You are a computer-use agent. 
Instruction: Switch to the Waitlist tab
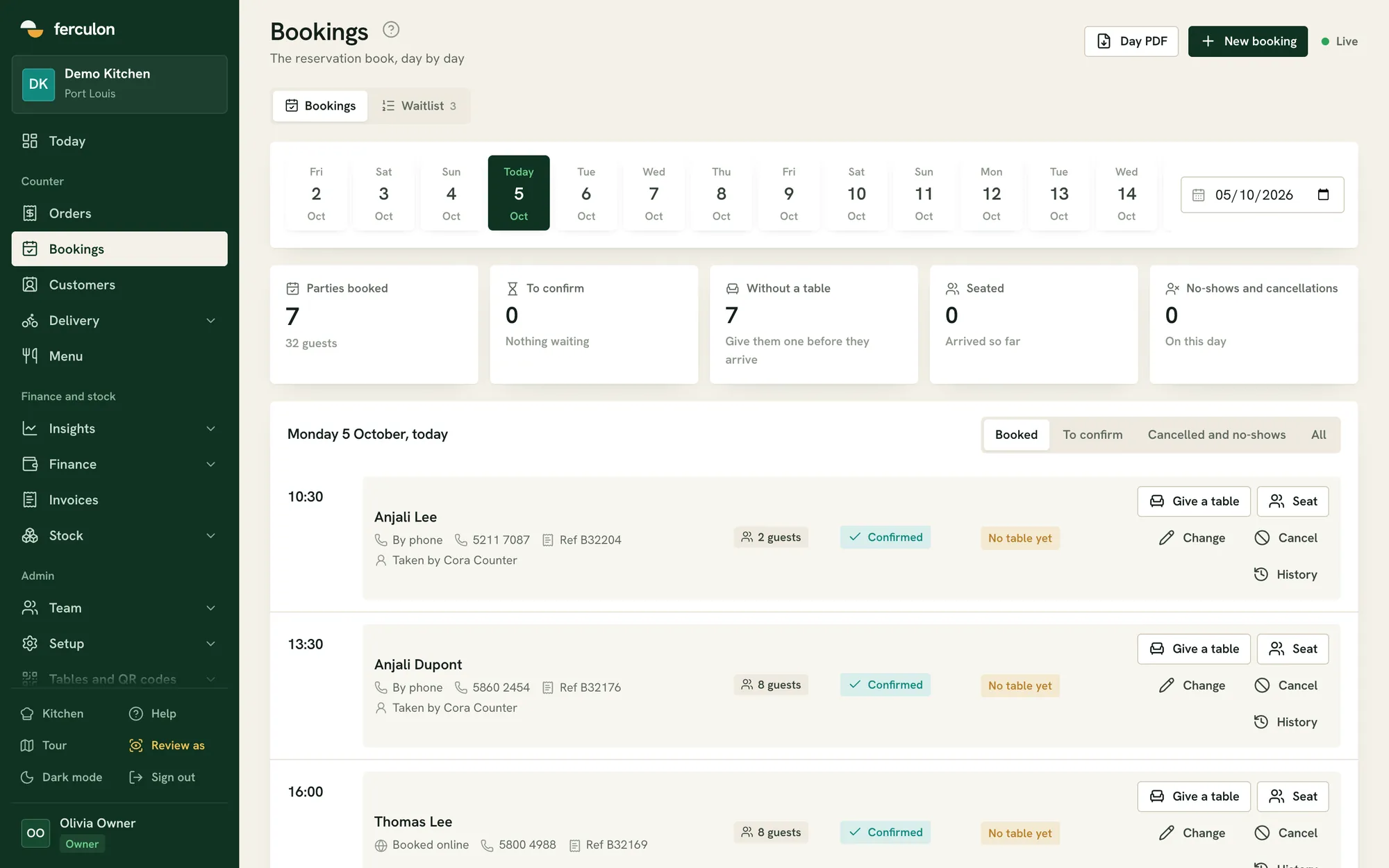(x=419, y=106)
